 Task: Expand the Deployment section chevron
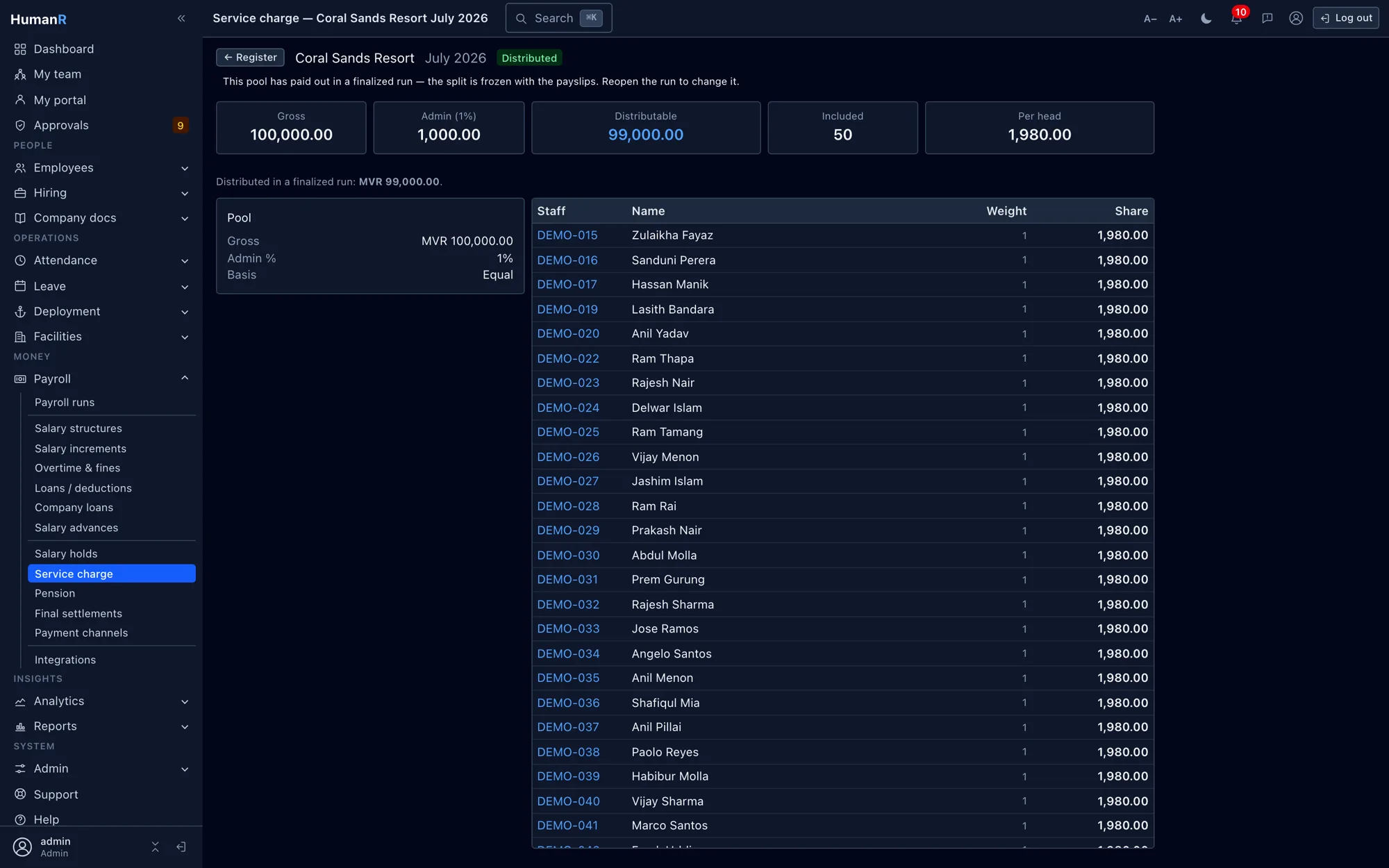click(x=185, y=312)
